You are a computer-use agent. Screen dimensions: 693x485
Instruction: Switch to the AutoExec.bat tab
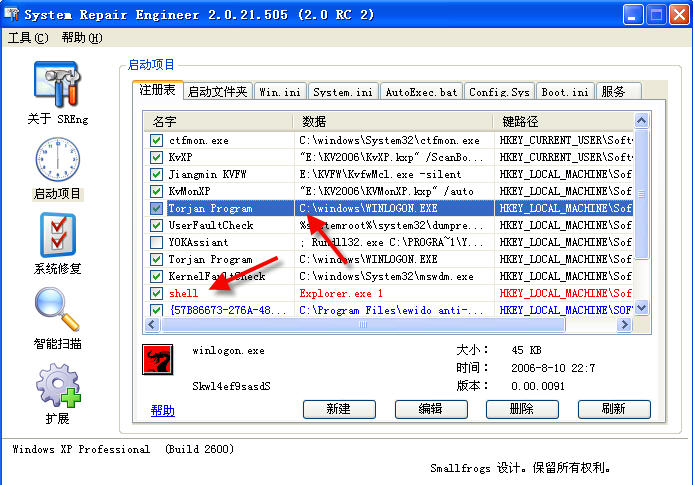pyautogui.click(x=421, y=92)
